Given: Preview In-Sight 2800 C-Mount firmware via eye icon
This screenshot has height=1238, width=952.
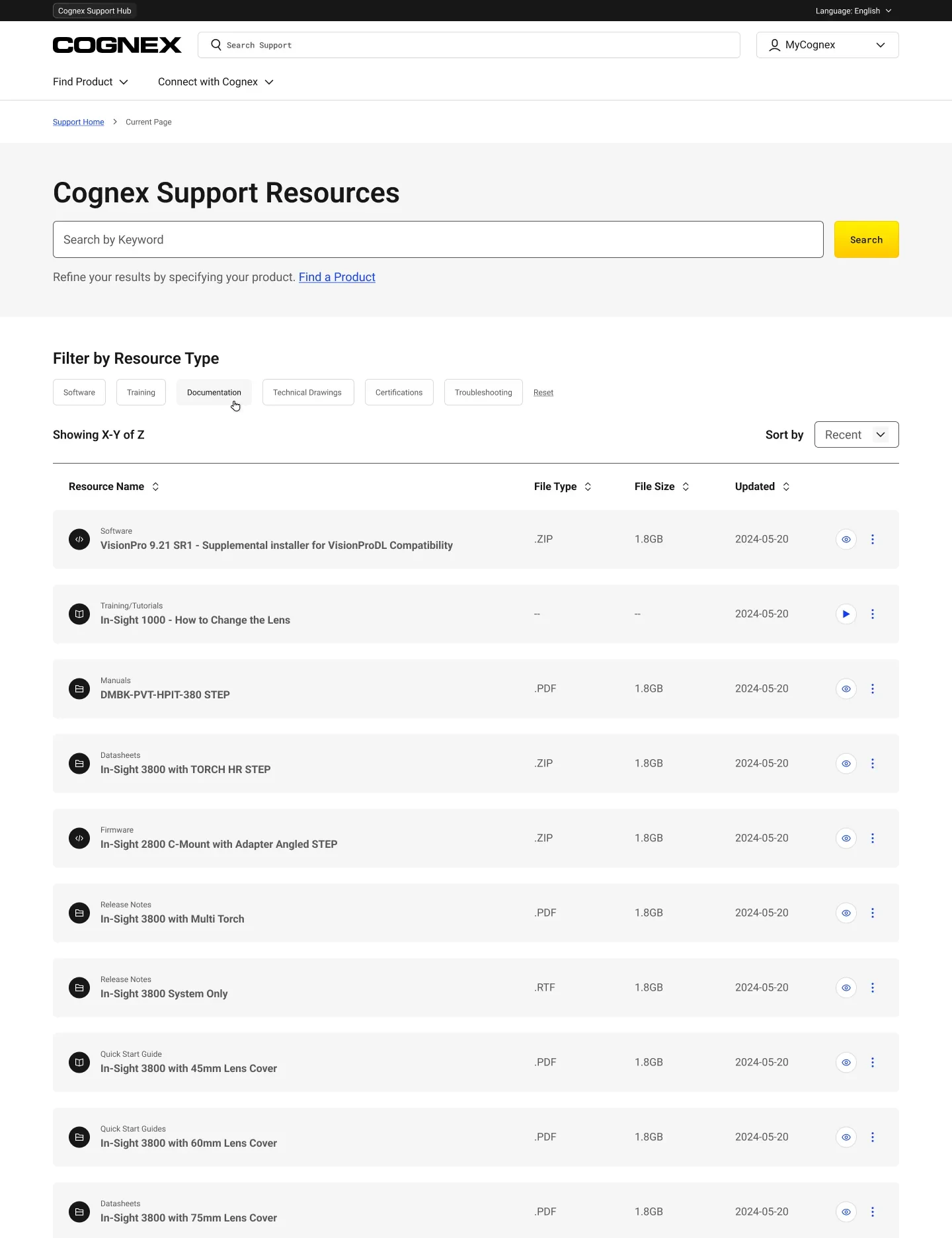Looking at the screenshot, I should (846, 838).
